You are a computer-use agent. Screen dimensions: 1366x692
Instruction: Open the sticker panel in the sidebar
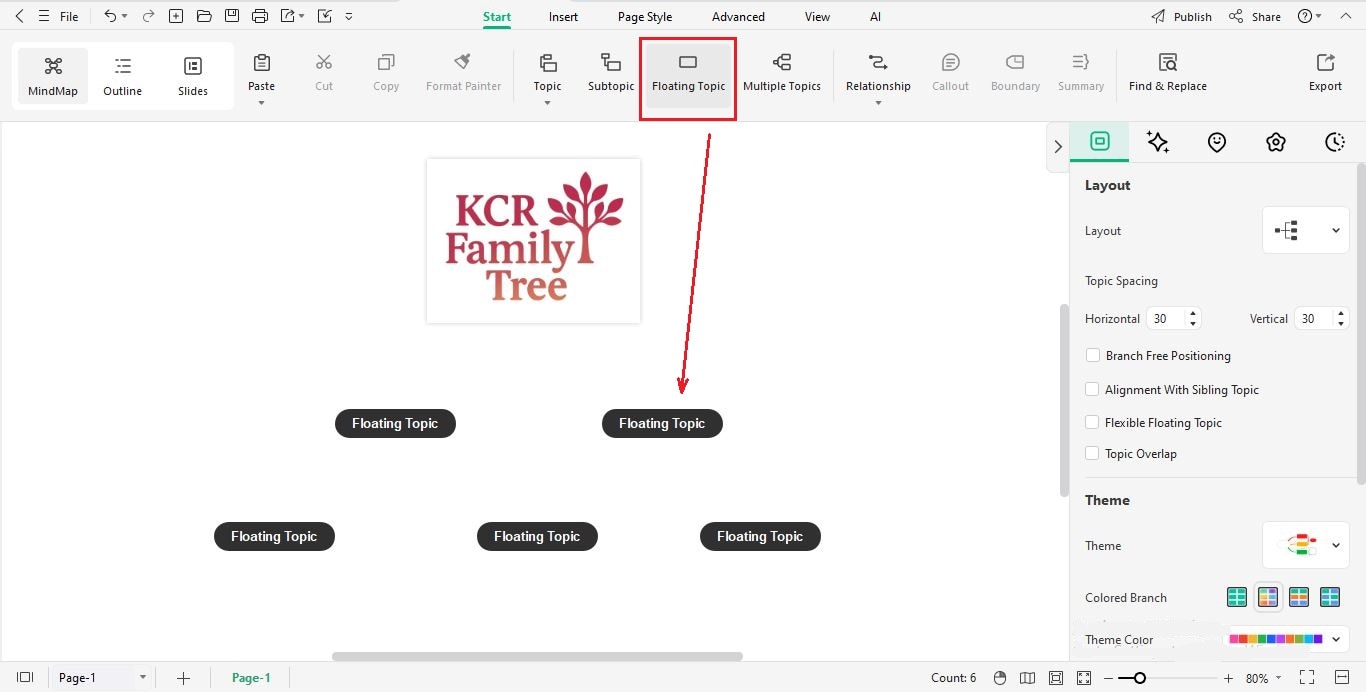coord(1217,142)
